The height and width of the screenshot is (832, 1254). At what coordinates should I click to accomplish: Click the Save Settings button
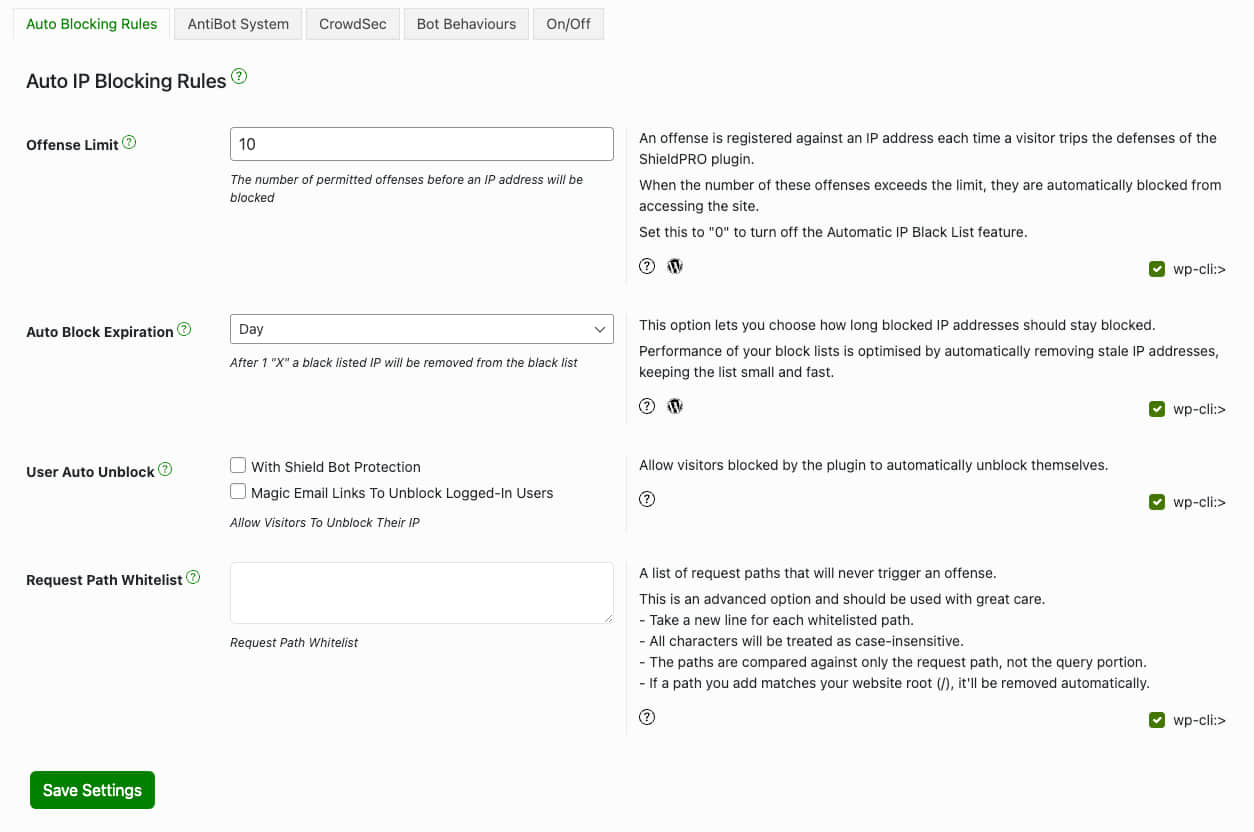coord(92,789)
